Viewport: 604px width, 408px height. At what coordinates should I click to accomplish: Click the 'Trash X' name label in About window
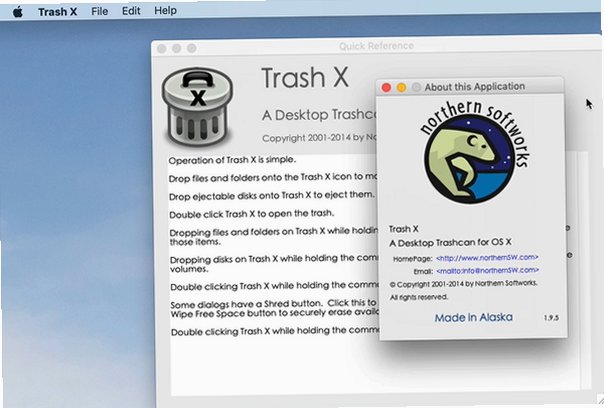403,229
